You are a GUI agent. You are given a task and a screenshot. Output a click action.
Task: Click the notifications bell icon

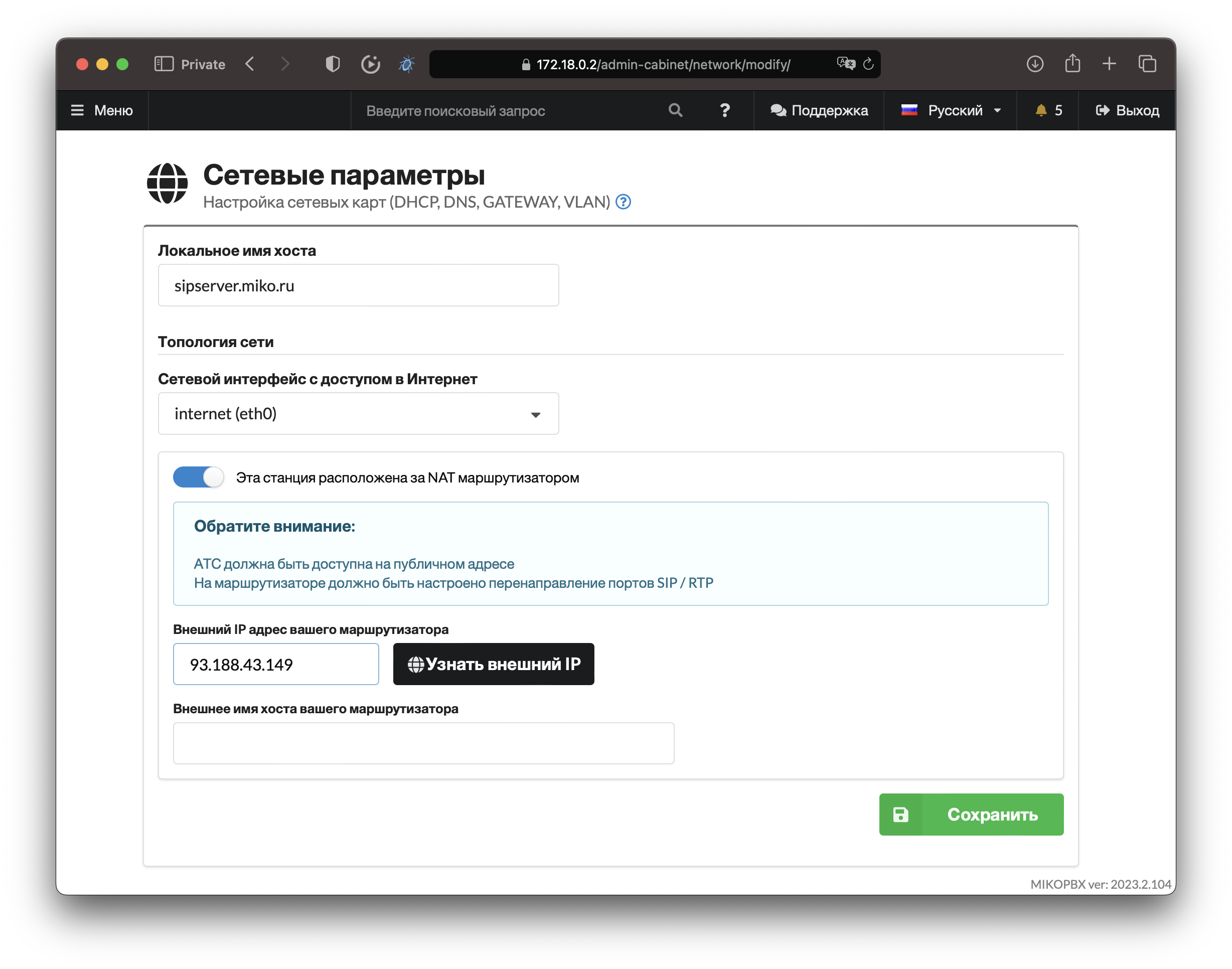[1040, 110]
